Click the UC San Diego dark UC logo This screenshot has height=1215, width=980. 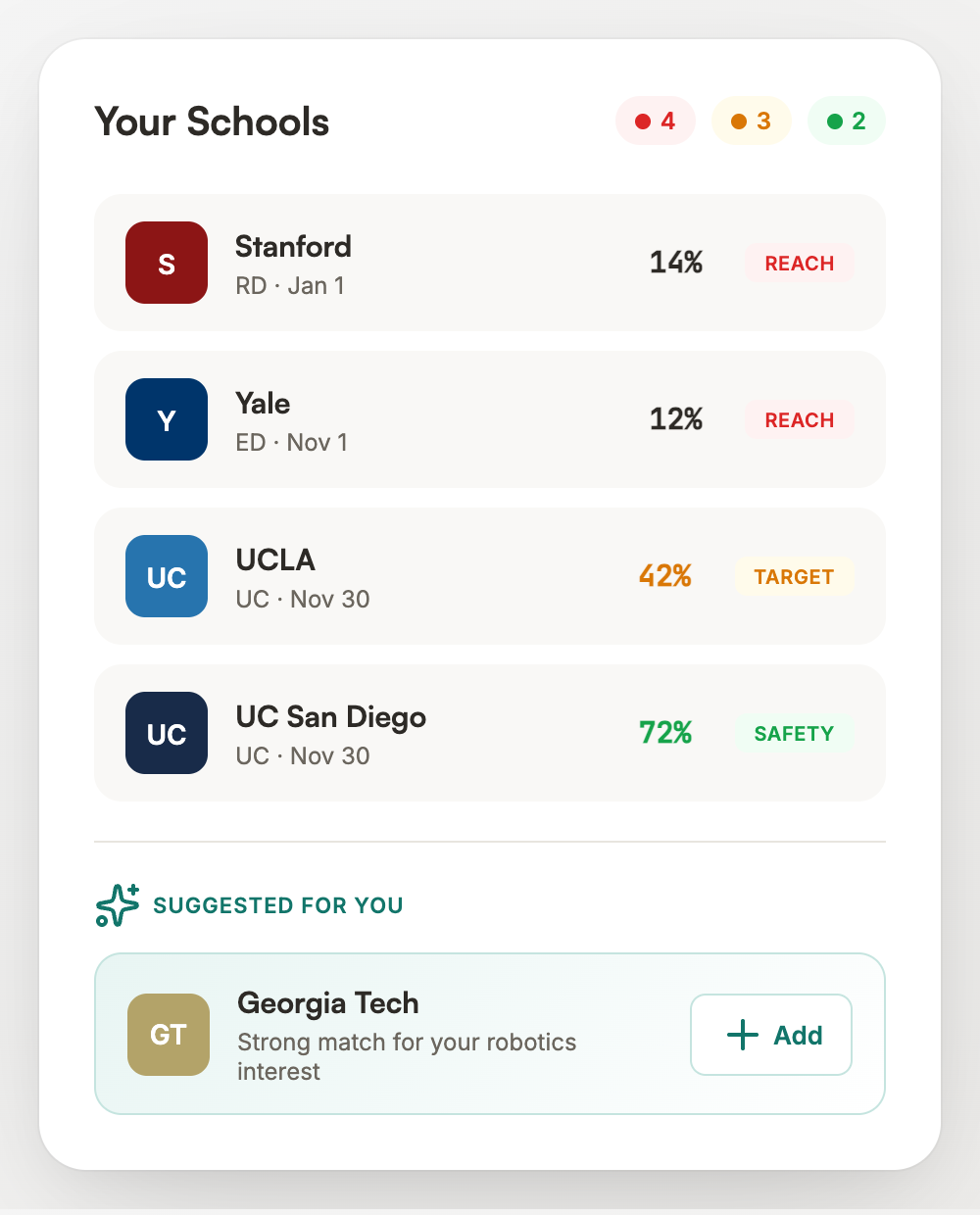pyautogui.click(x=167, y=733)
